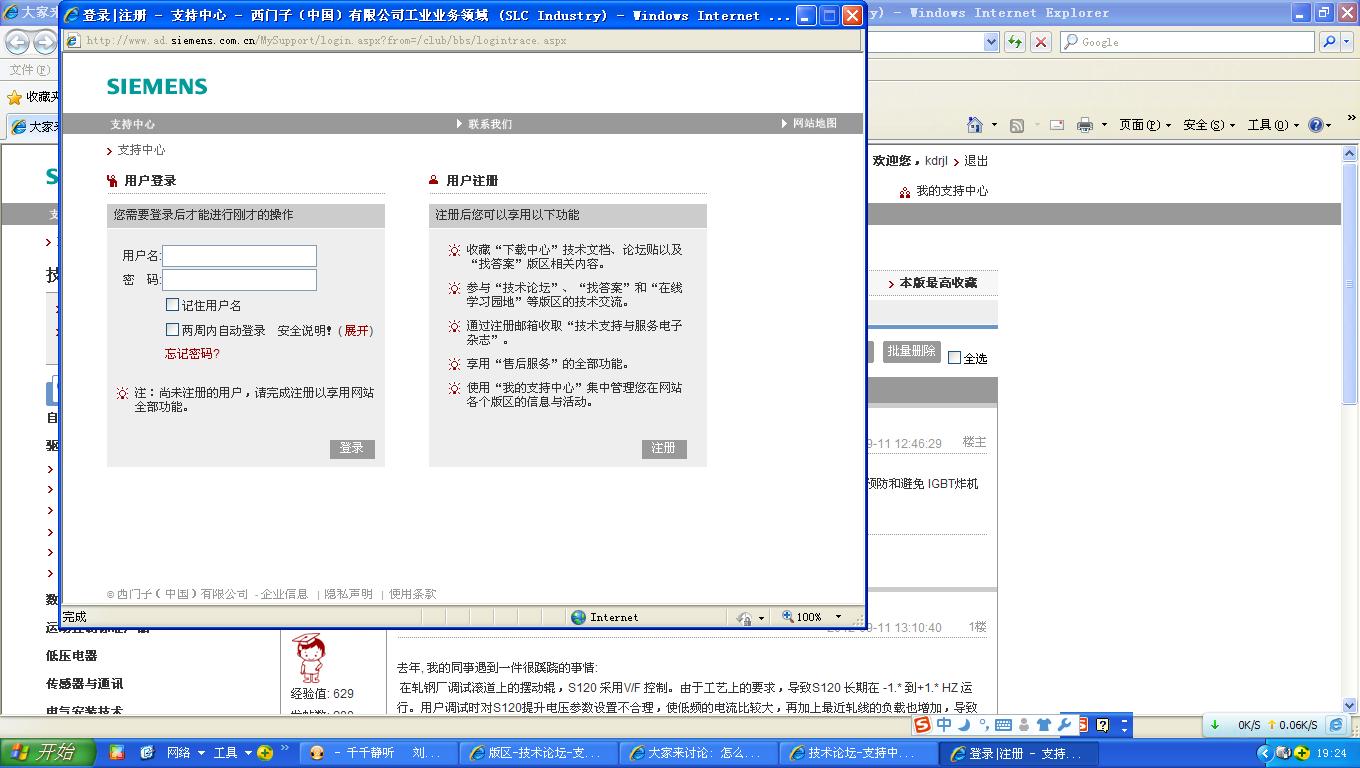Click the Windows 开始 Start button

point(48,752)
